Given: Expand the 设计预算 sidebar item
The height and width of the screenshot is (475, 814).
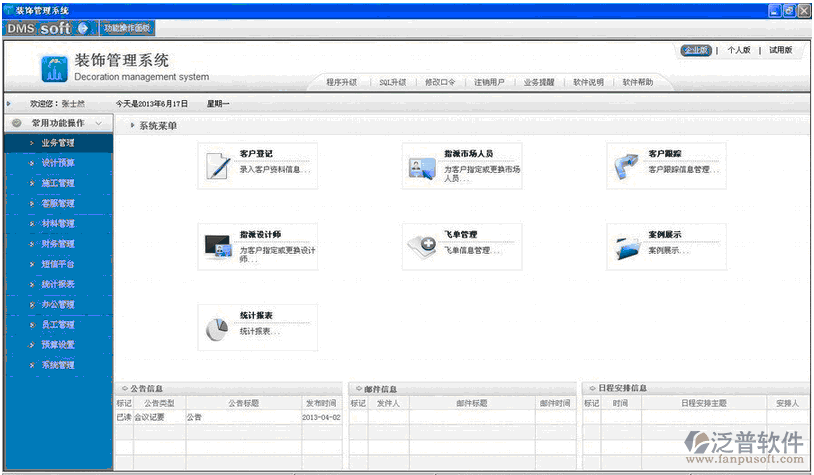Looking at the screenshot, I should (58, 163).
